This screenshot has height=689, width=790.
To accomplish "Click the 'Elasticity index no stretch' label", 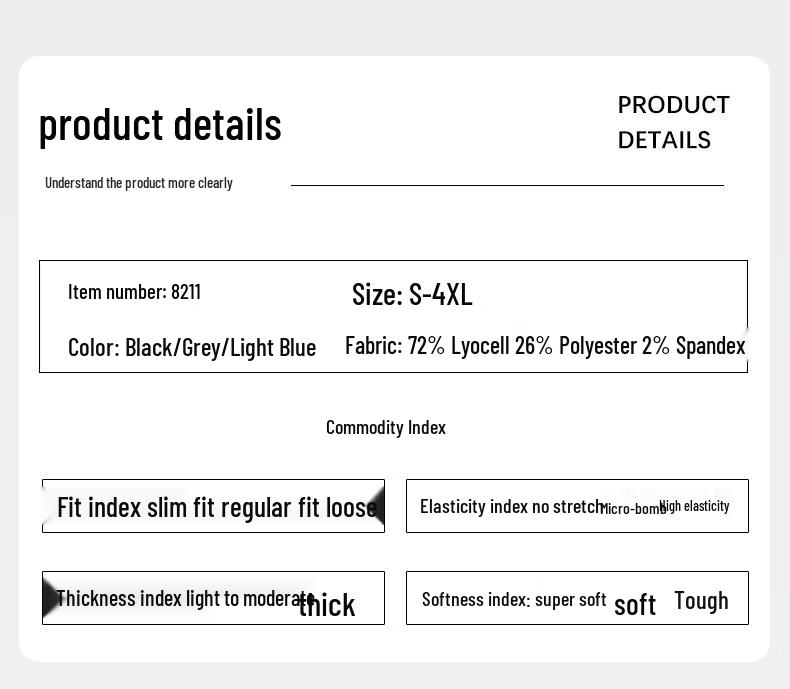I will [510, 506].
